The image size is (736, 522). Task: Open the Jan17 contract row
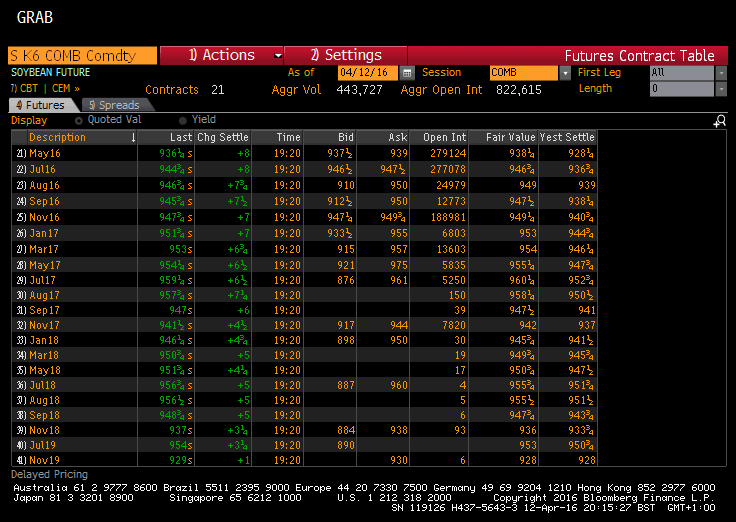tap(304, 233)
